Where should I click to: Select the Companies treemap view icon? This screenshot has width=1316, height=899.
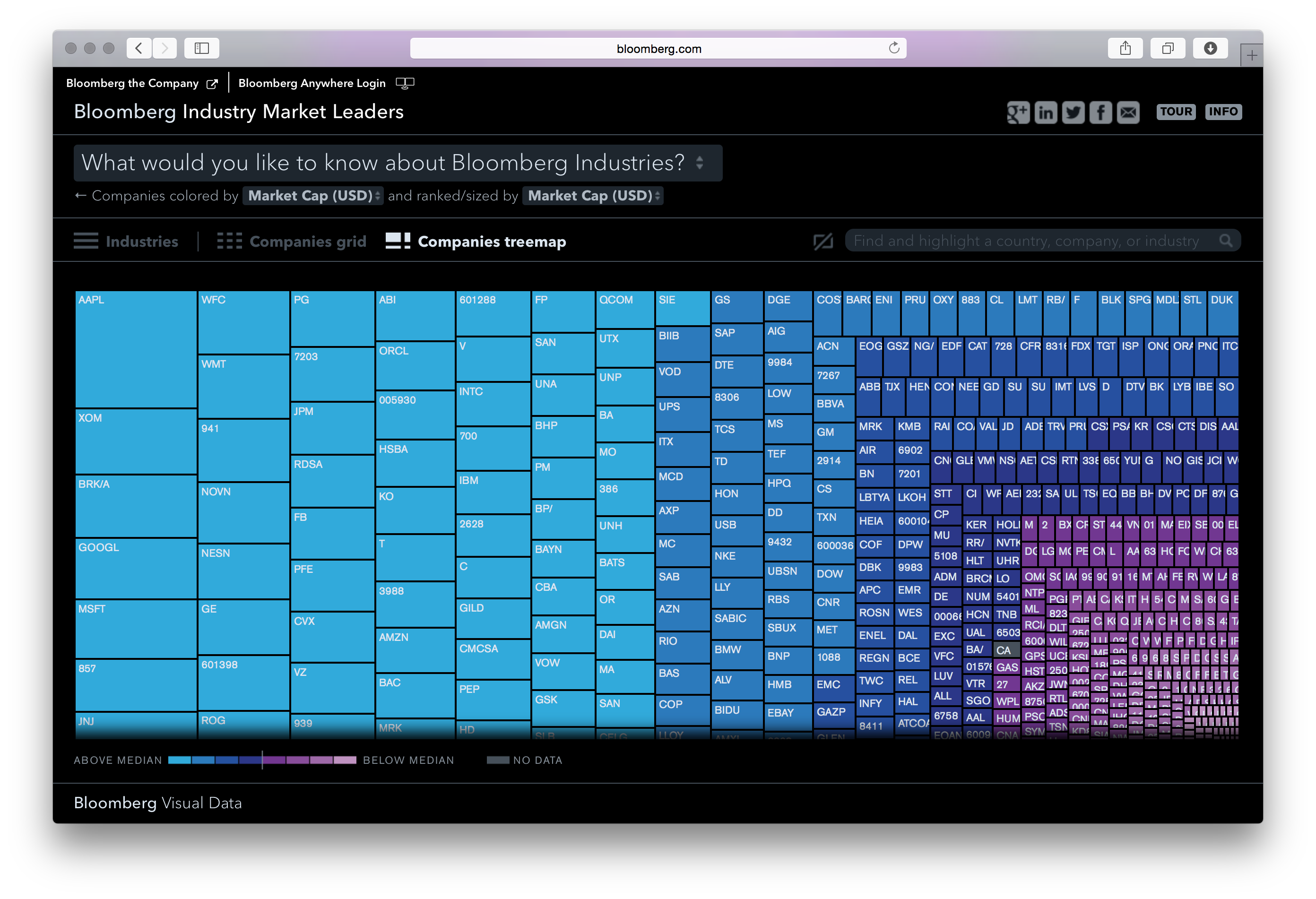tap(398, 240)
